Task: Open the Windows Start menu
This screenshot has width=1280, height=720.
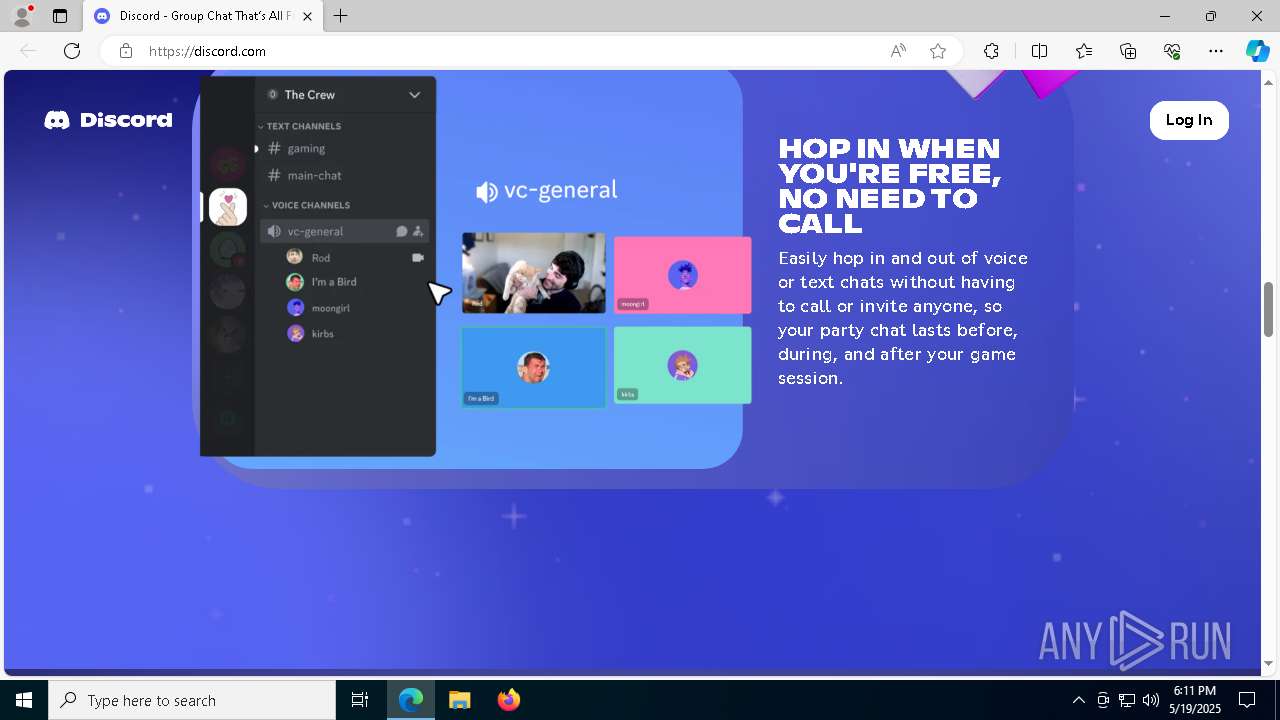Action: click(x=24, y=700)
